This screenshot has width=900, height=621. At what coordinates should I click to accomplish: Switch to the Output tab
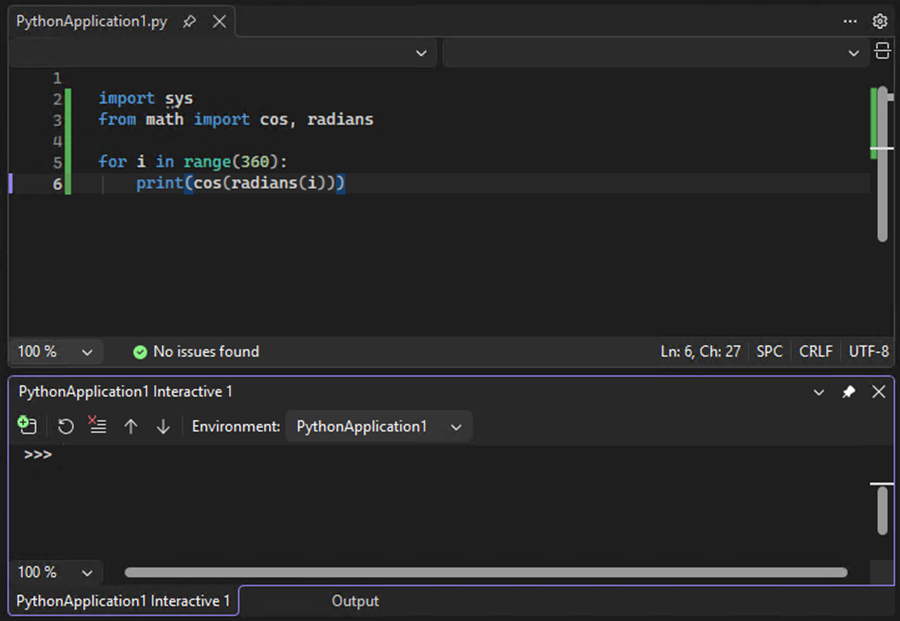(x=355, y=601)
